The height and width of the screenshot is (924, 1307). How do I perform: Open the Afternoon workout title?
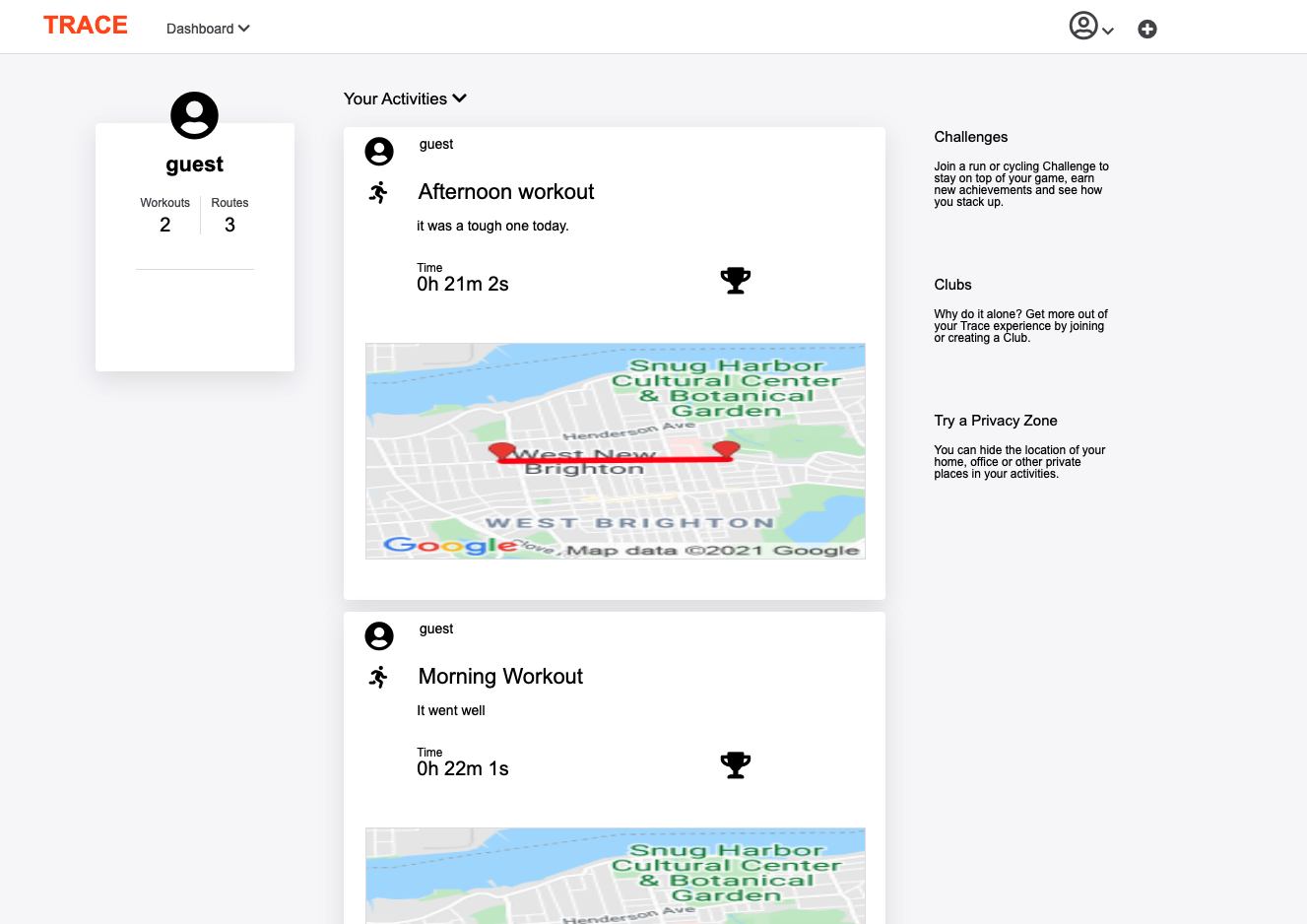pyautogui.click(x=506, y=192)
